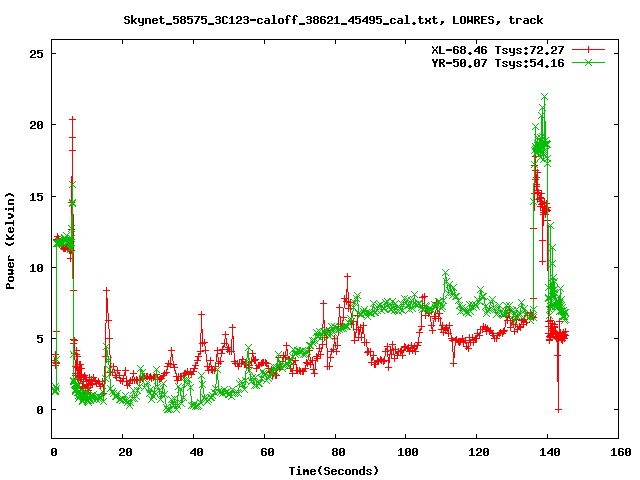Click the tallest green peak near 140 seconds
The width and height of the screenshot is (640, 480).
click(544, 97)
